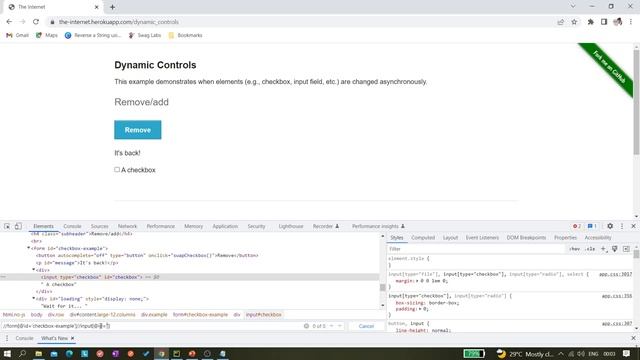This screenshot has height=360, width=640.
Task: Click the share page icon in address bar
Action: (x=560, y=22)
